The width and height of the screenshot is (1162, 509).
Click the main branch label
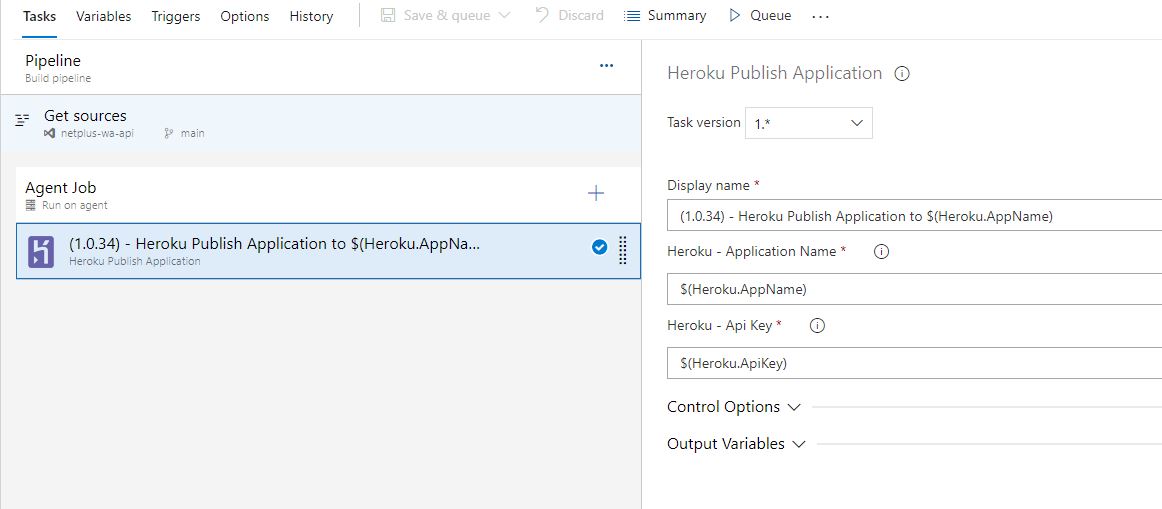[192, 133]
